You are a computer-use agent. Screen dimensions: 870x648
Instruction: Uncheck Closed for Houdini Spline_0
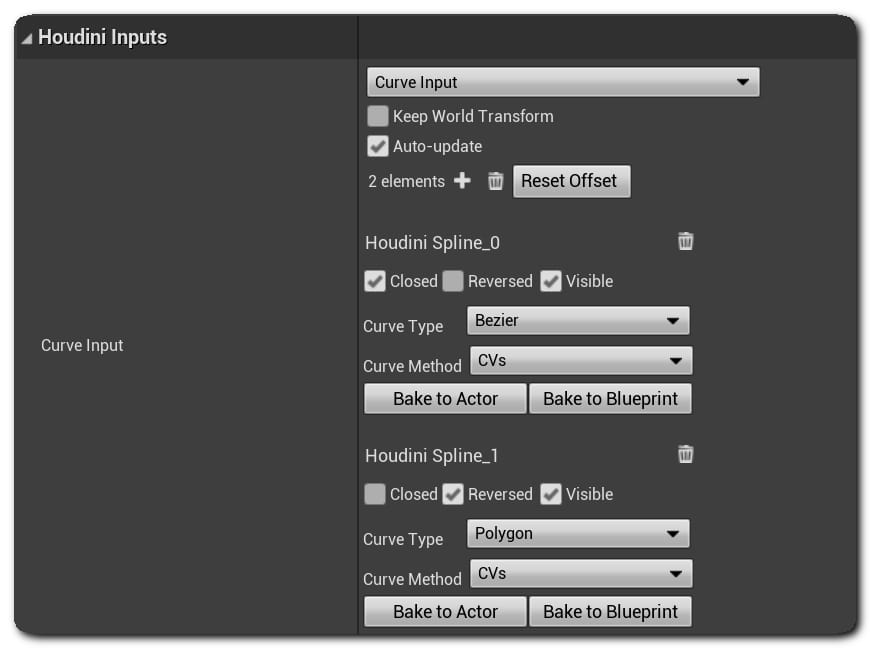point(375,281)
